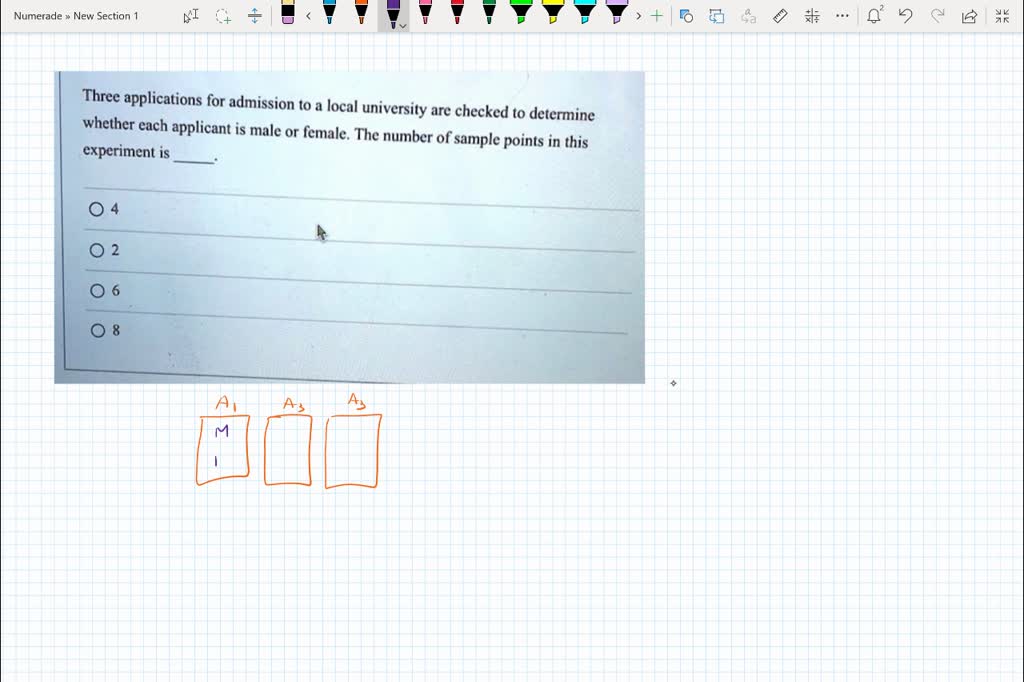This screenshot has height=682, width=1024.
Task: Select the radio button for answer 6
Action: coord(97,291)
